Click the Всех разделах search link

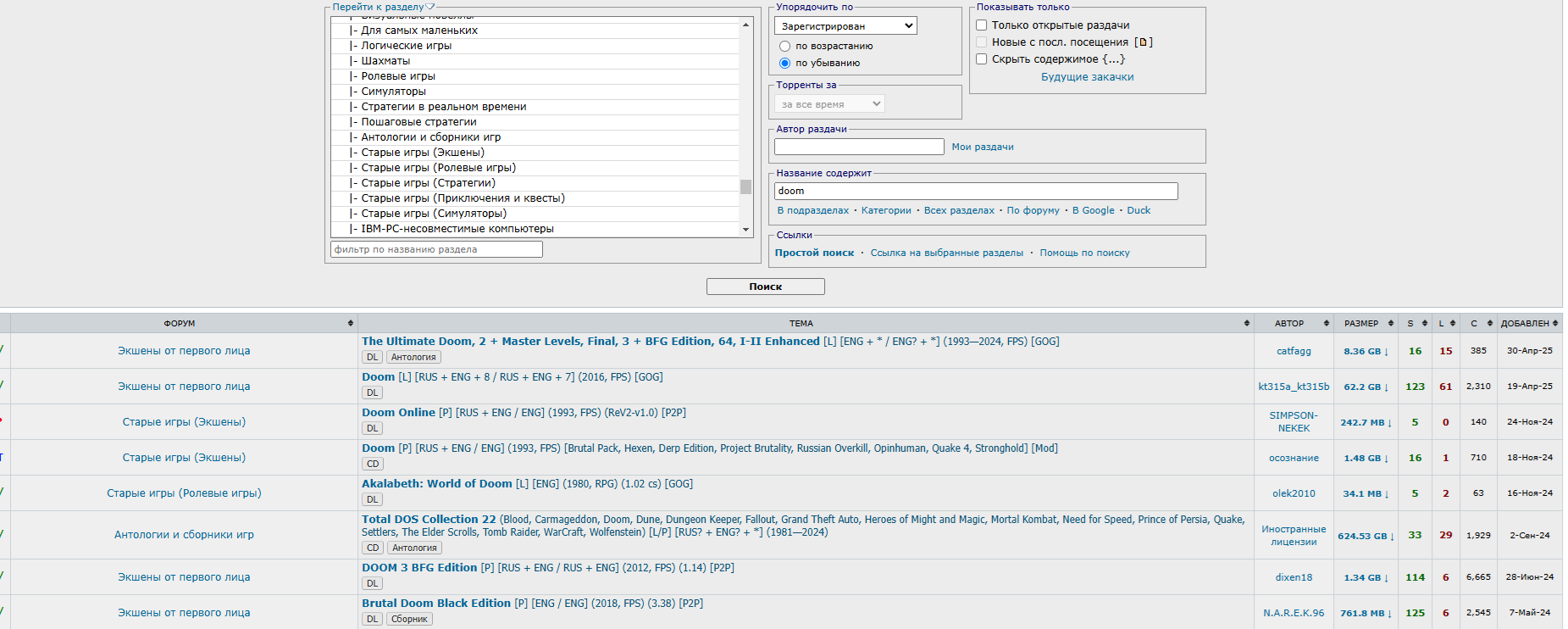[x=959, y=210]
